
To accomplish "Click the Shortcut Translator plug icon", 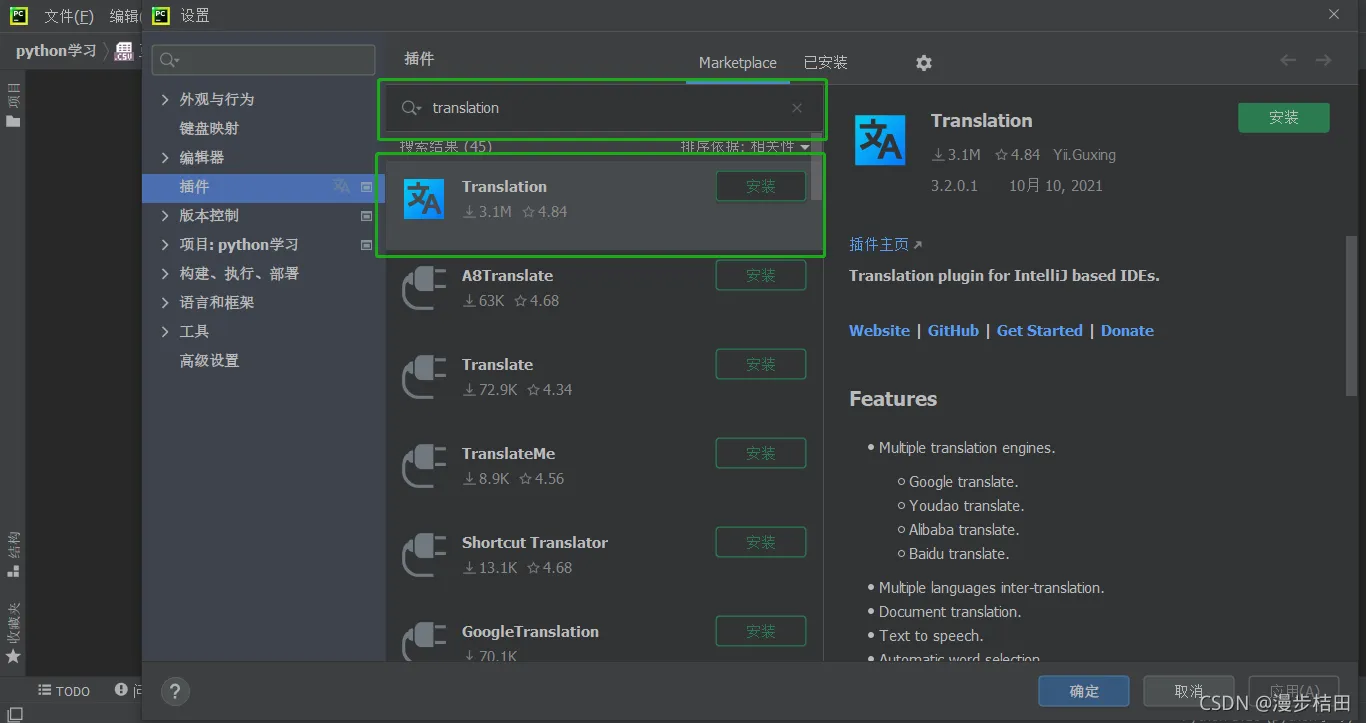I will [x=424, y=555].
